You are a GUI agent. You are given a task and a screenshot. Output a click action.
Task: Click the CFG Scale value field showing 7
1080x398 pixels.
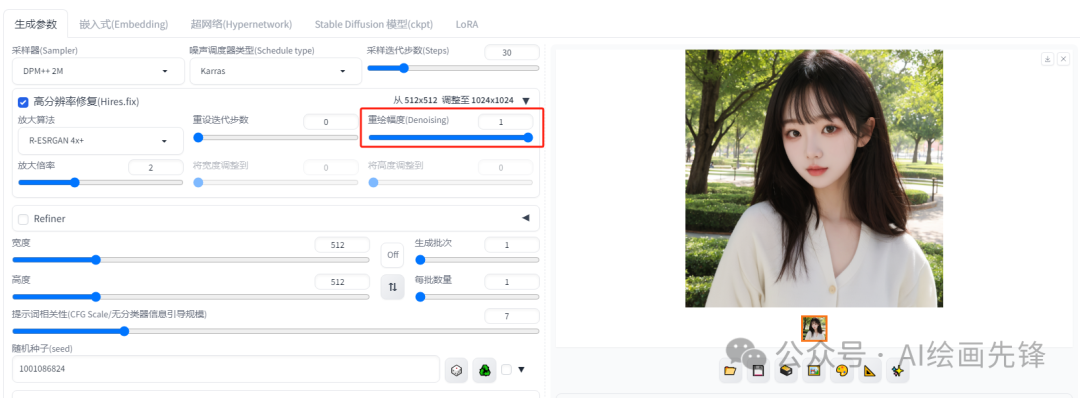tap(512, 316)
